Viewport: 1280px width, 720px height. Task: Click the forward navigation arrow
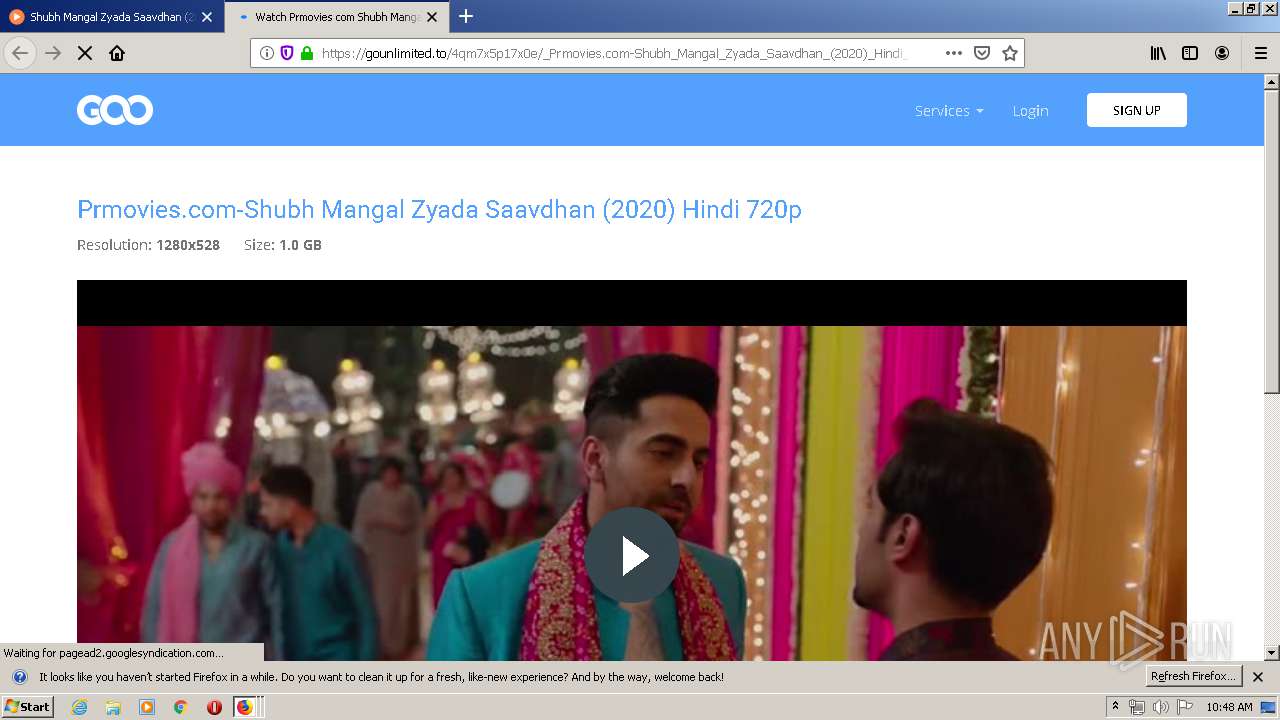(x=53, y=53)
